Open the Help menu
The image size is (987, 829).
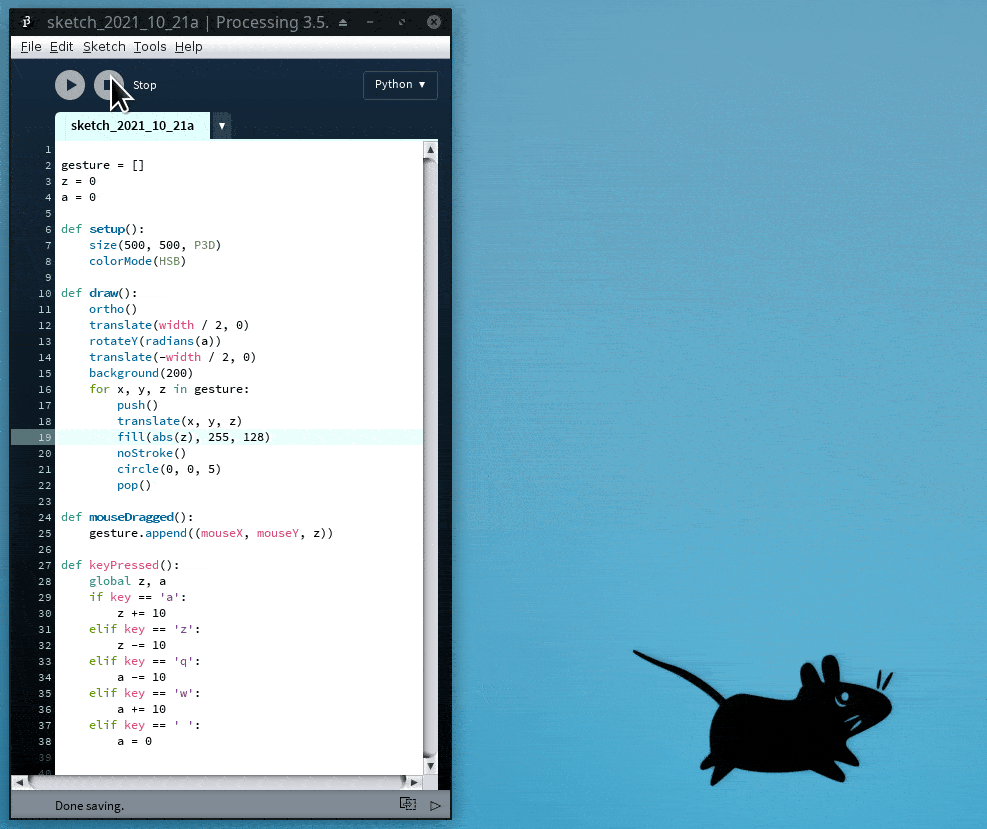(x=188, y=47)
